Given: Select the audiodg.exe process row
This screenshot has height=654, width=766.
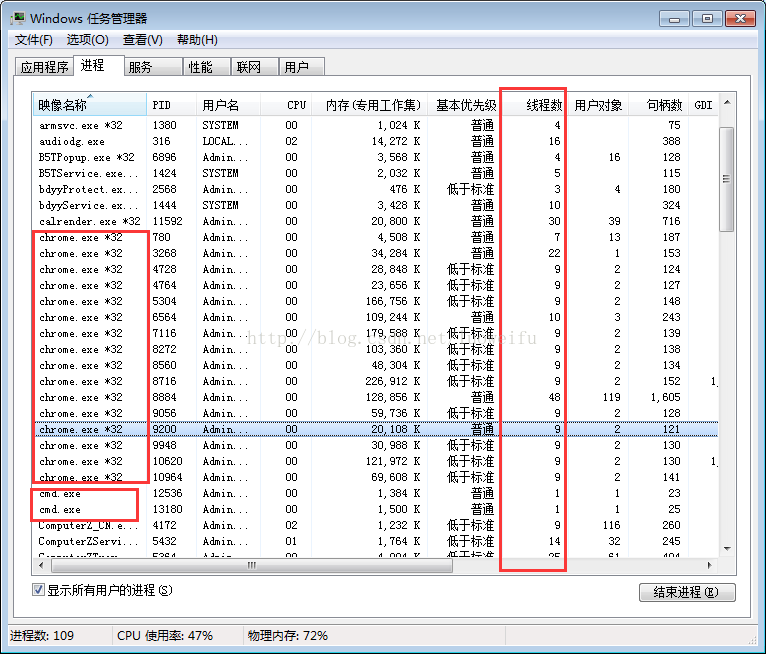Looking at the screenshot, I should 376,141.
